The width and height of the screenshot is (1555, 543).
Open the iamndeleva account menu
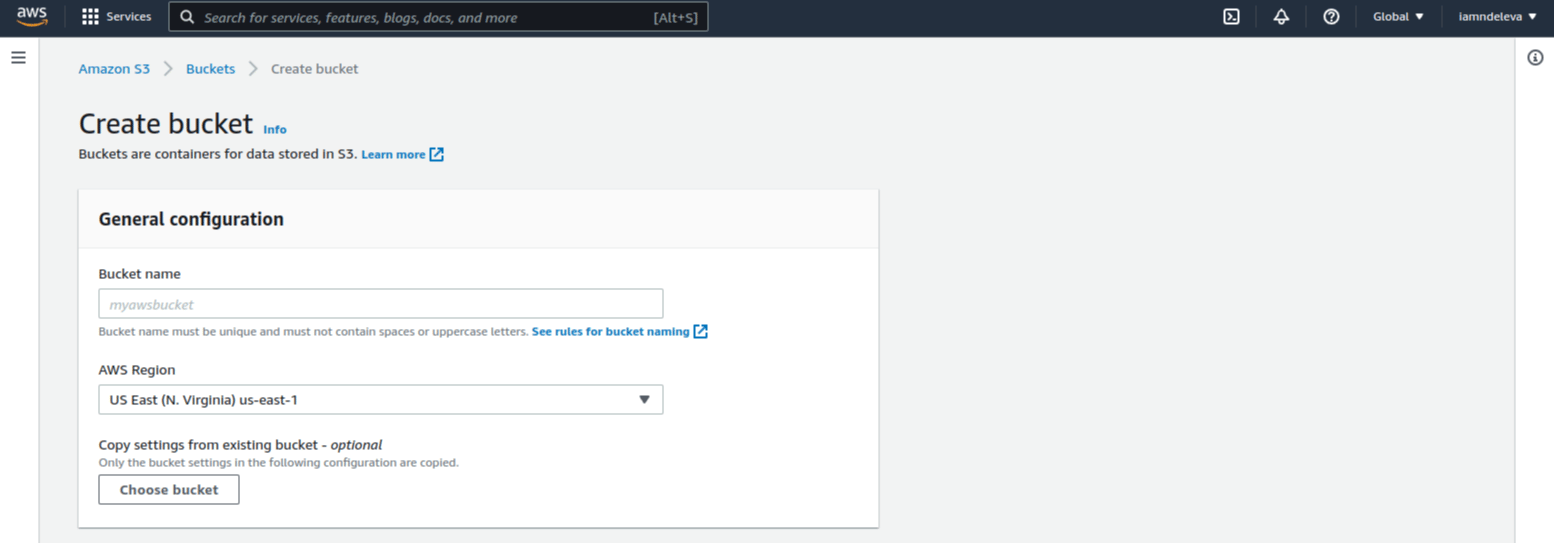(1498, 17)
